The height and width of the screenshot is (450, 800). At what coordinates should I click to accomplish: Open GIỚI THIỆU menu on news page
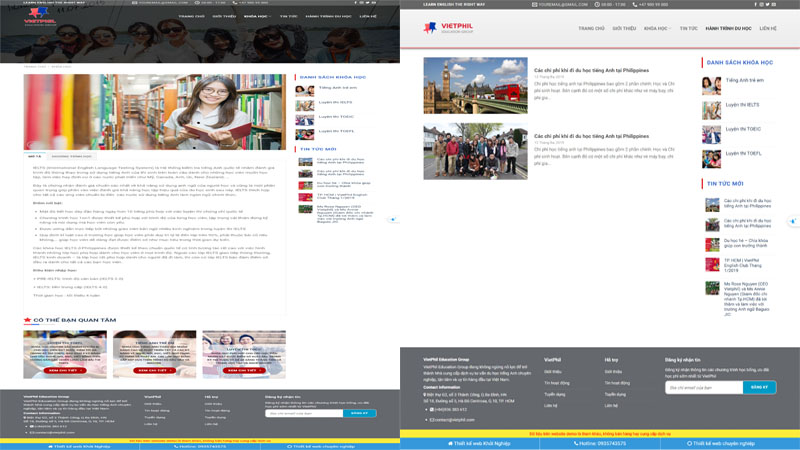[x=624, y=29]
